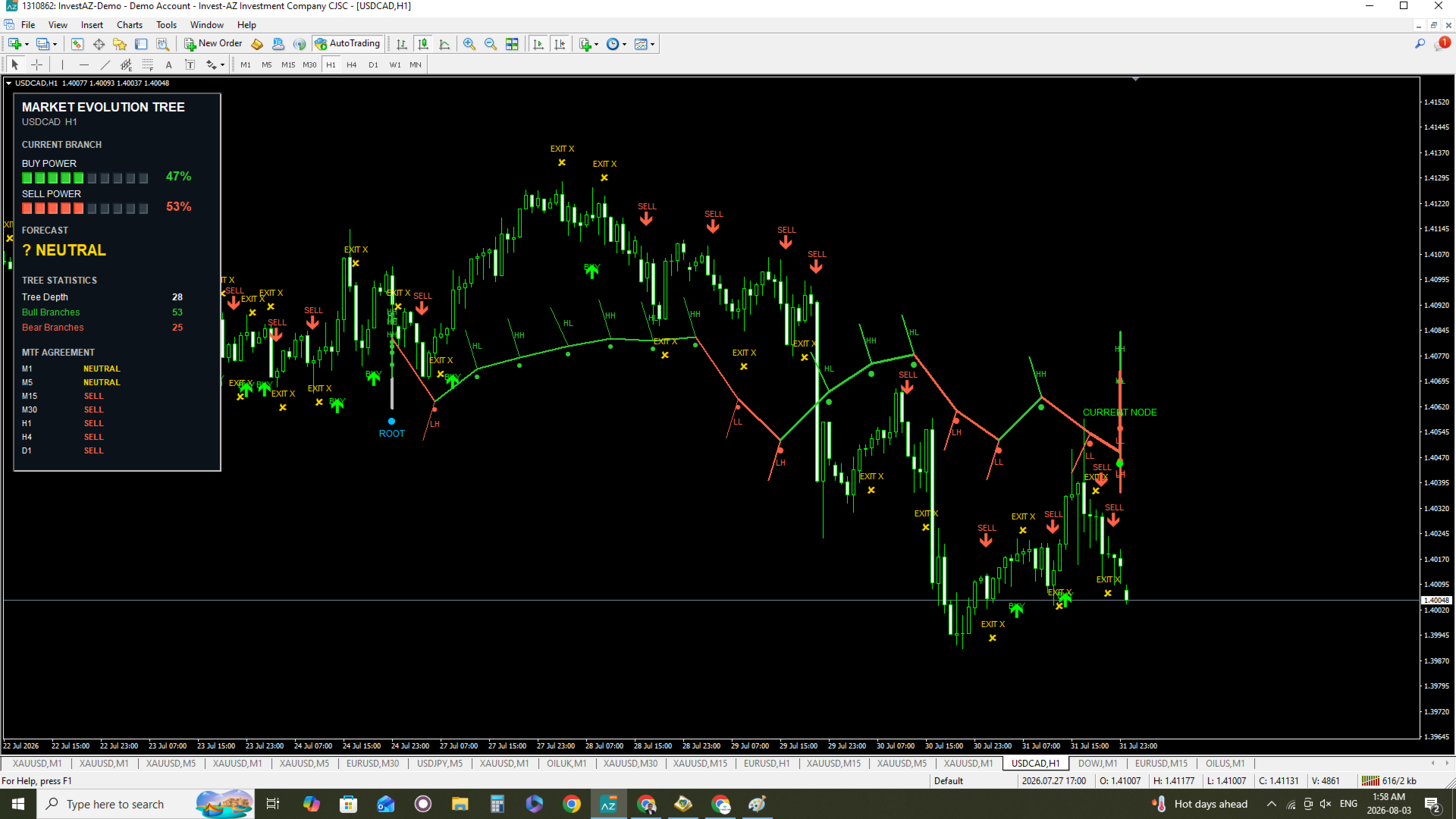
Task: Select the text 'A' drawing tool
Action: tap(168, 64)
